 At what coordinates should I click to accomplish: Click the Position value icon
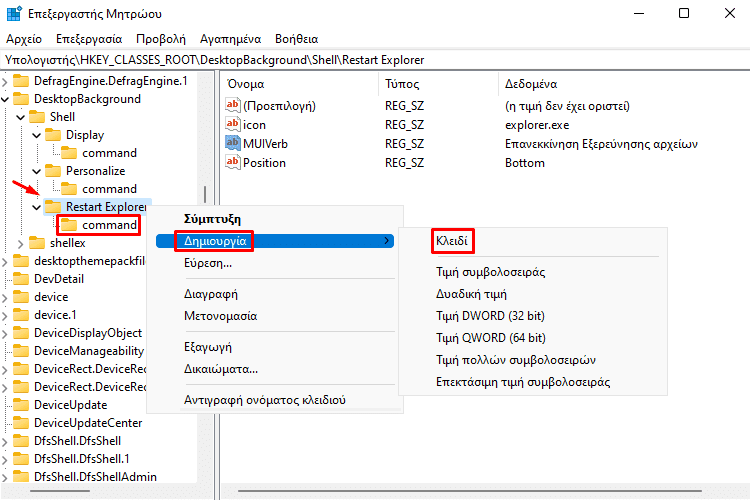234,162
